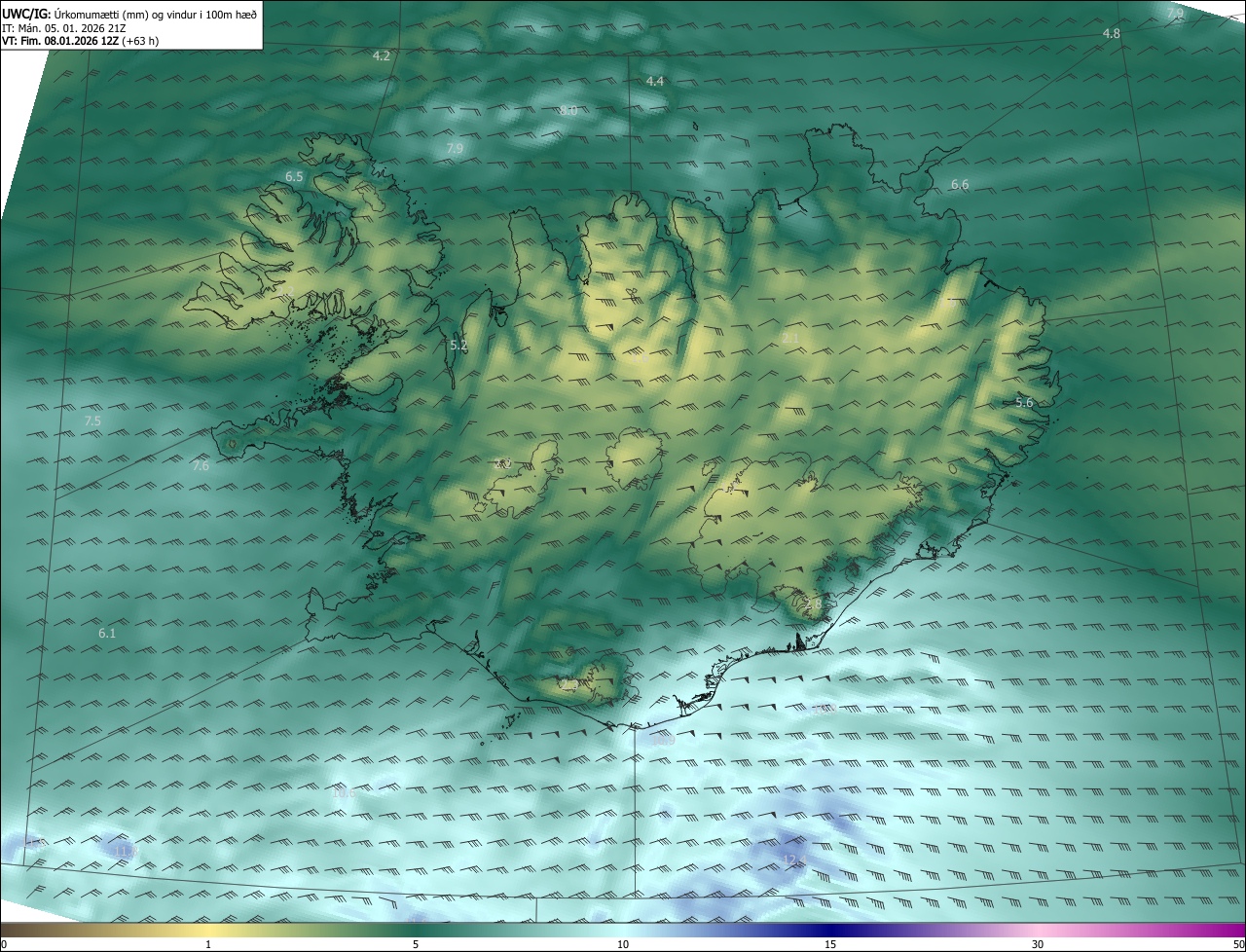The width and height of the screenshot is (1246, 952).
Task: Click the 50 tick on the color scale
Action: pos(1238,944)
